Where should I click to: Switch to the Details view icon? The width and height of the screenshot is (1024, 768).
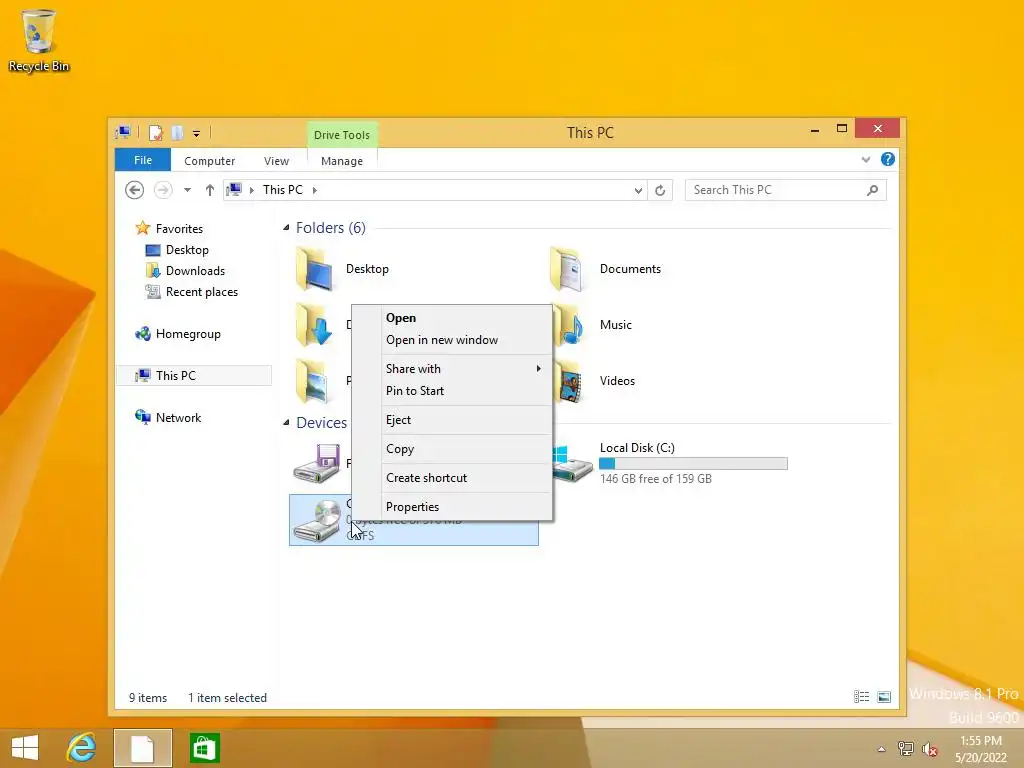tap(861, 697)
